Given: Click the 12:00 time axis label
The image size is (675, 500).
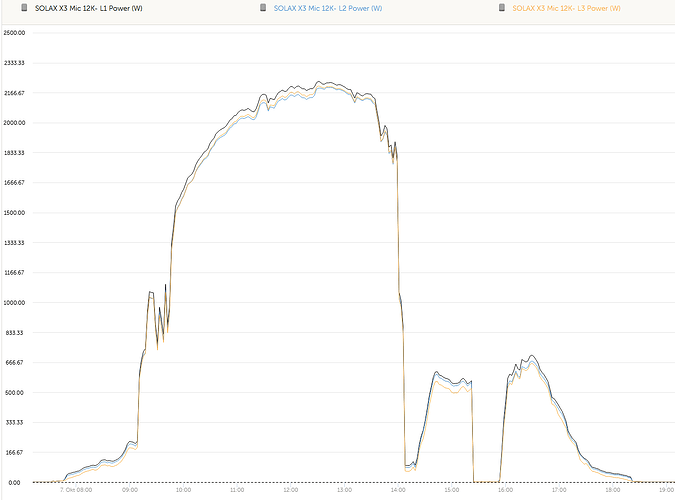Looking at the screenshot, I should 291,490.
